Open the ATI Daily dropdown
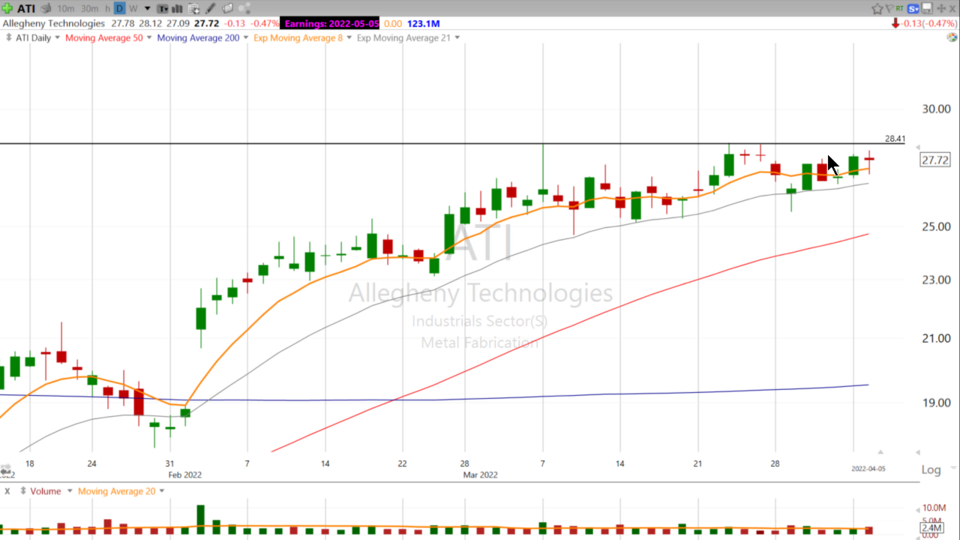Image resolution: width=960 pixels, height=540 pixels. pyautogui.click(x=57, y=38)
